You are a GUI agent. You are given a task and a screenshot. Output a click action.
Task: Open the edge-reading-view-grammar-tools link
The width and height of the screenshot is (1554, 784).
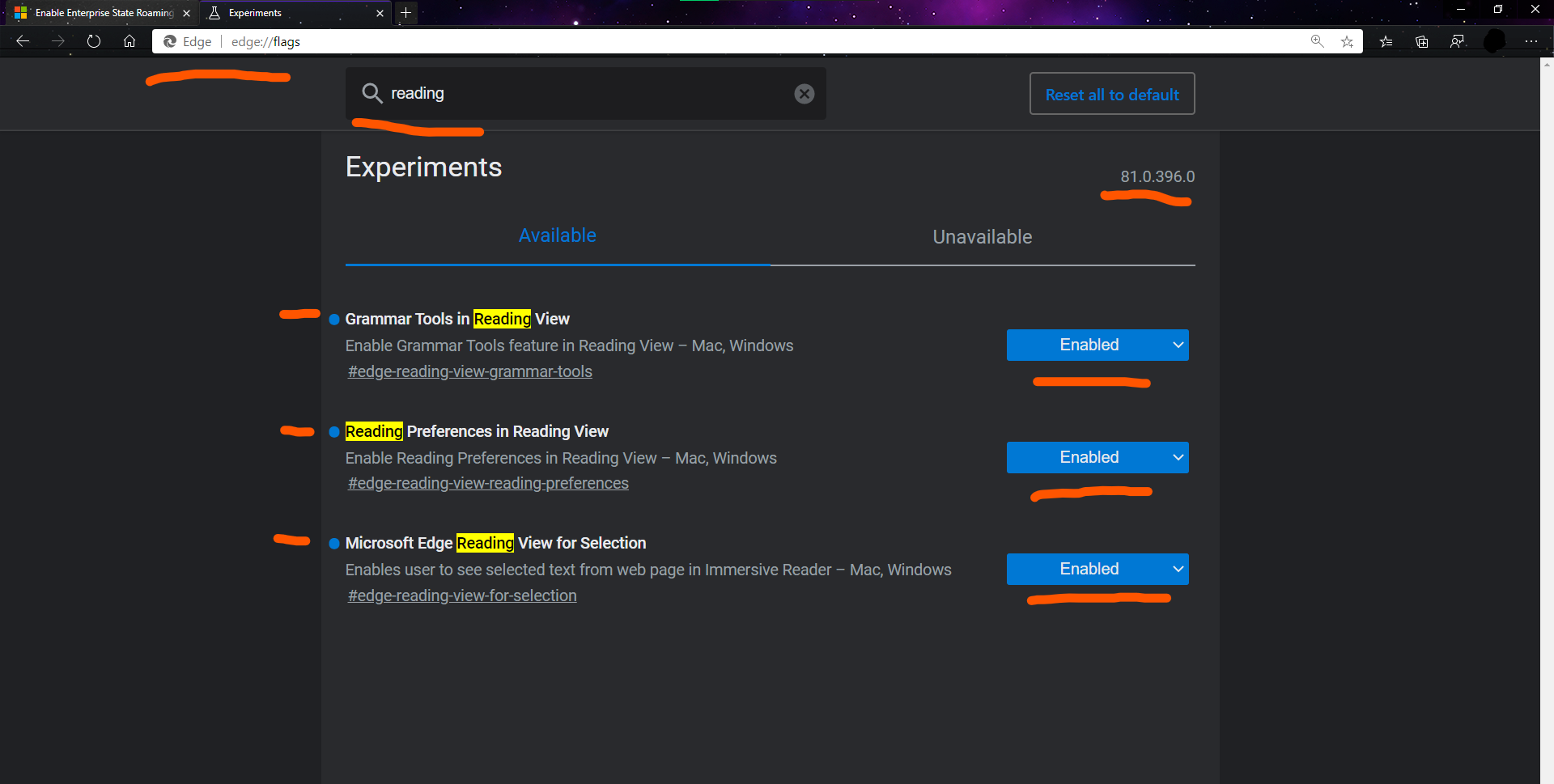coord(469,371)
